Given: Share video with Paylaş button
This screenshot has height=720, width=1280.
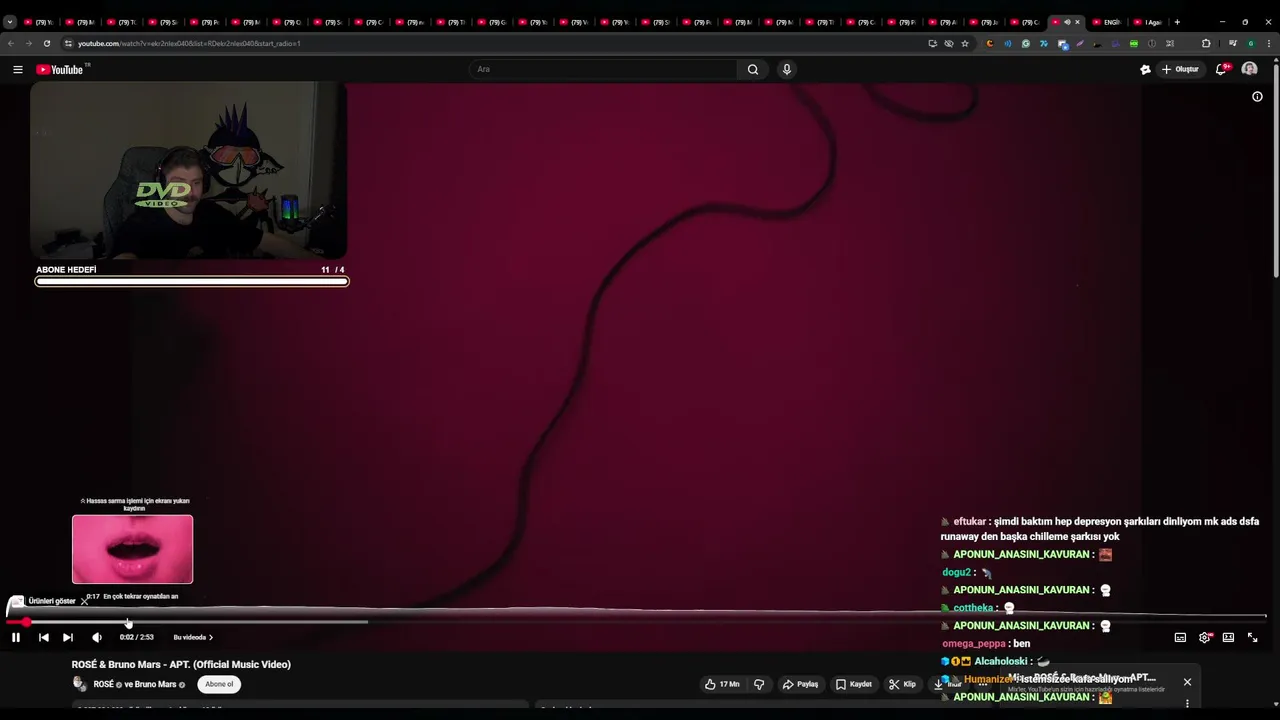Looking at the screenshot, I should click(801, 684).
